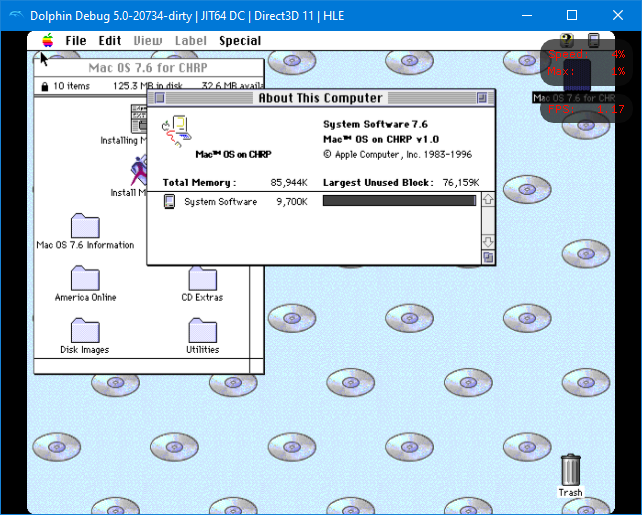Click the System Software 9,700K value
Viewport: 642px width, 515px height.
coord(292,201)
